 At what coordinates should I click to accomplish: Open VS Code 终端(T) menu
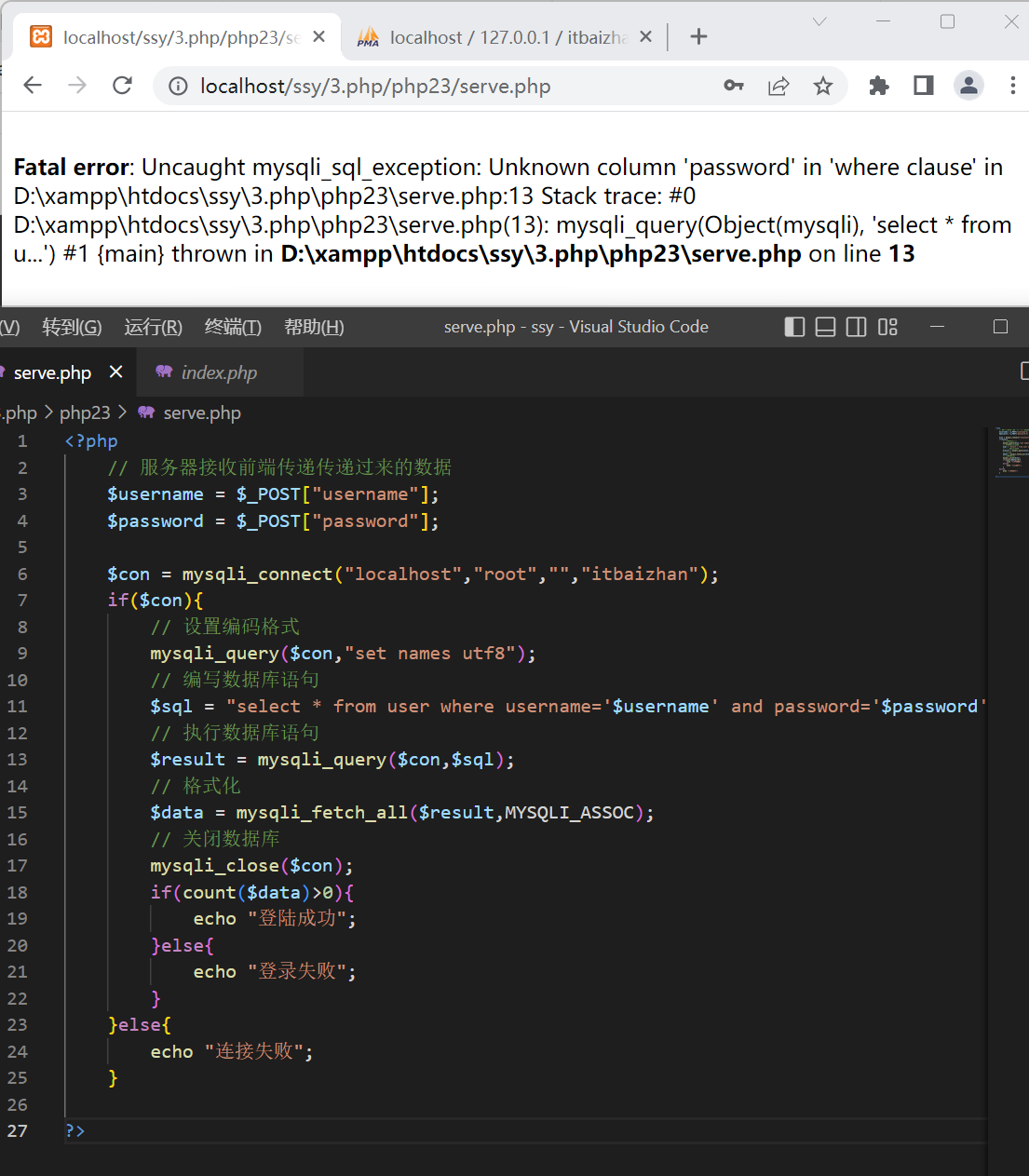click(x=233, y=327)
